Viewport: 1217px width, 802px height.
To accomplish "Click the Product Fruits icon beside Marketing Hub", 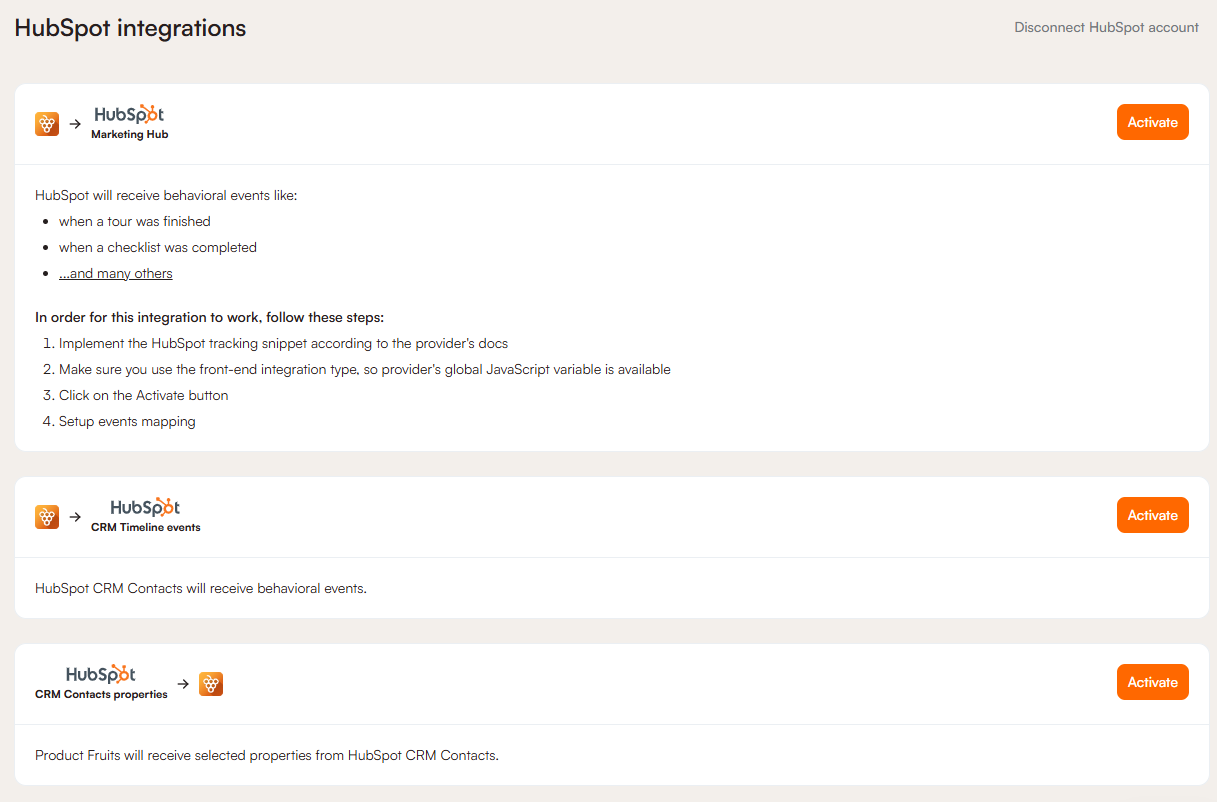I will (47, 124).
